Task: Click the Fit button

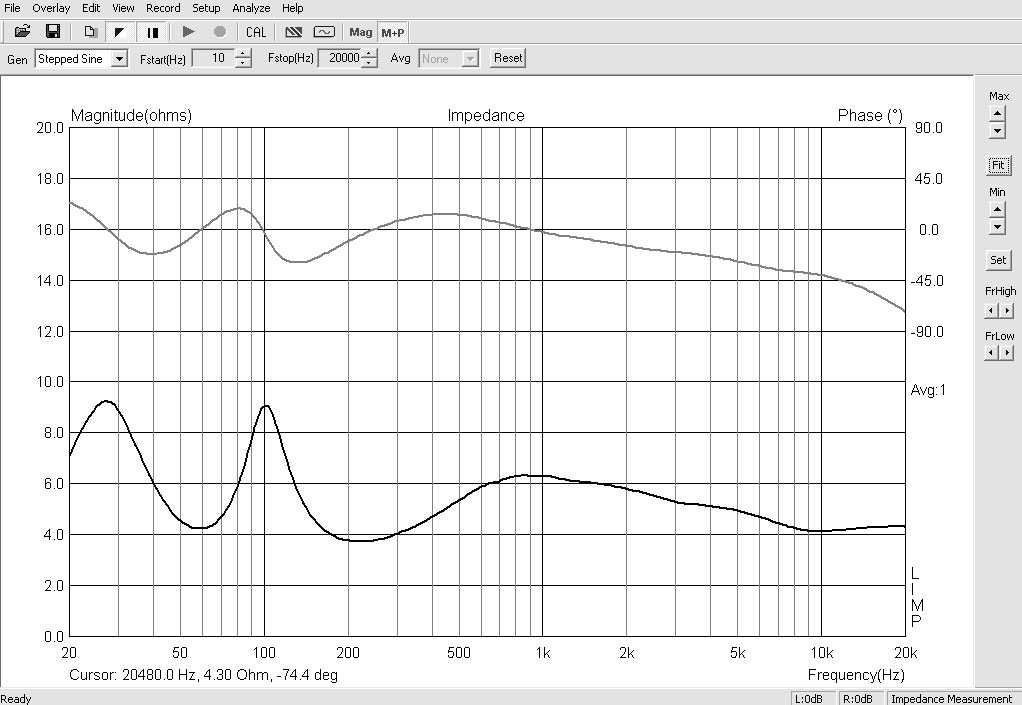Action: pos(998,165)
